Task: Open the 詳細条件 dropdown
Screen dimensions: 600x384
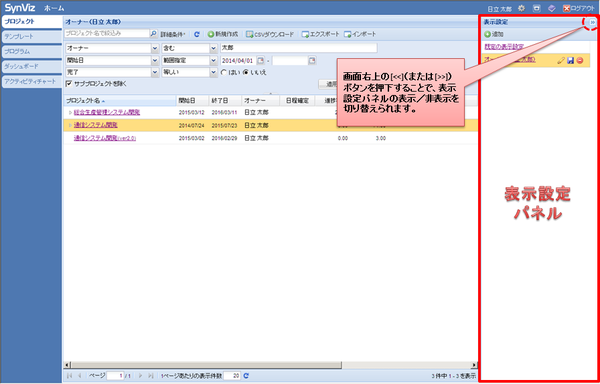Action: (173, 34)
